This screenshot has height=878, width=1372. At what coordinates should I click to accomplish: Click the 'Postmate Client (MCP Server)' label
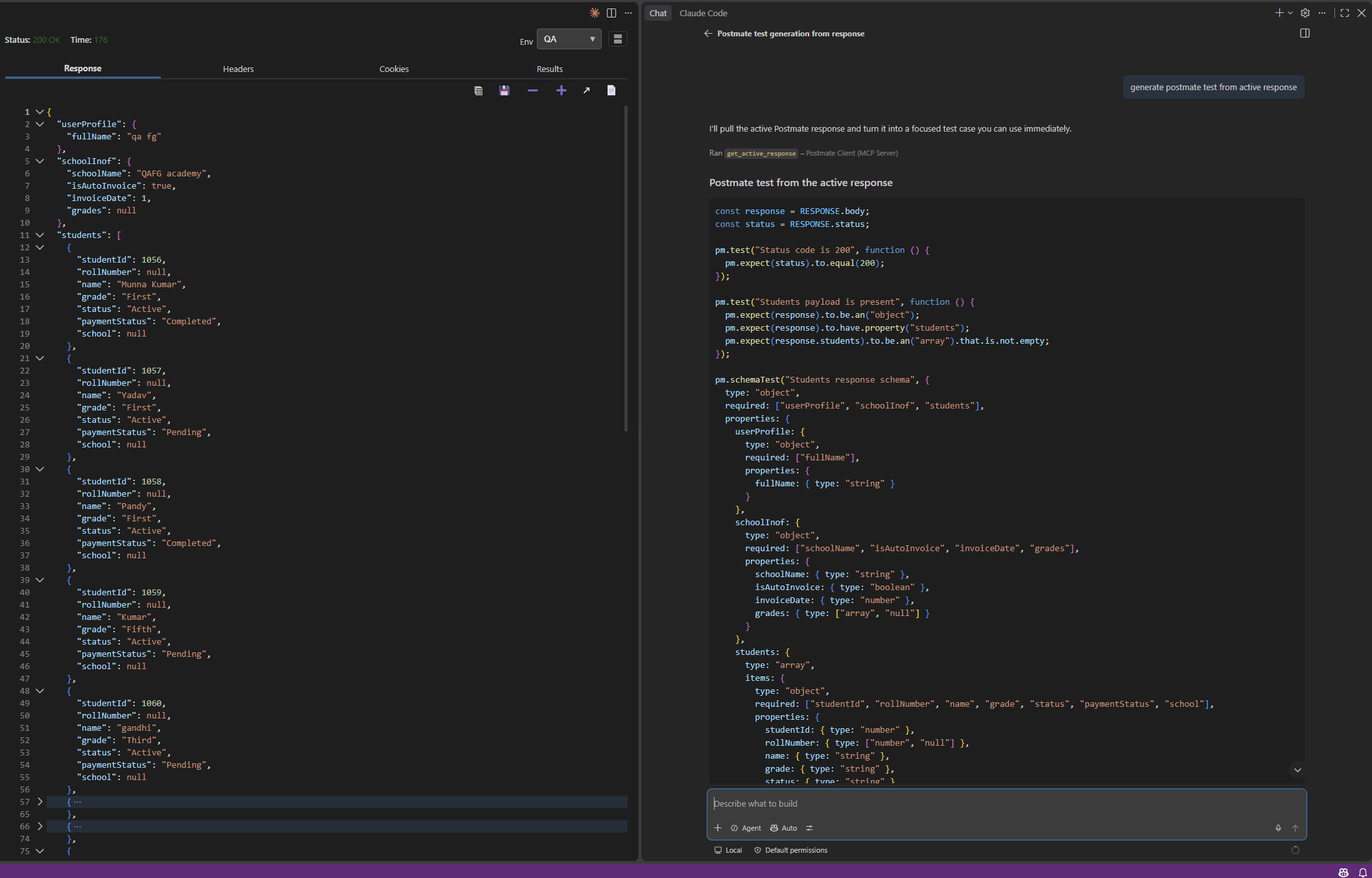point(852,154)
